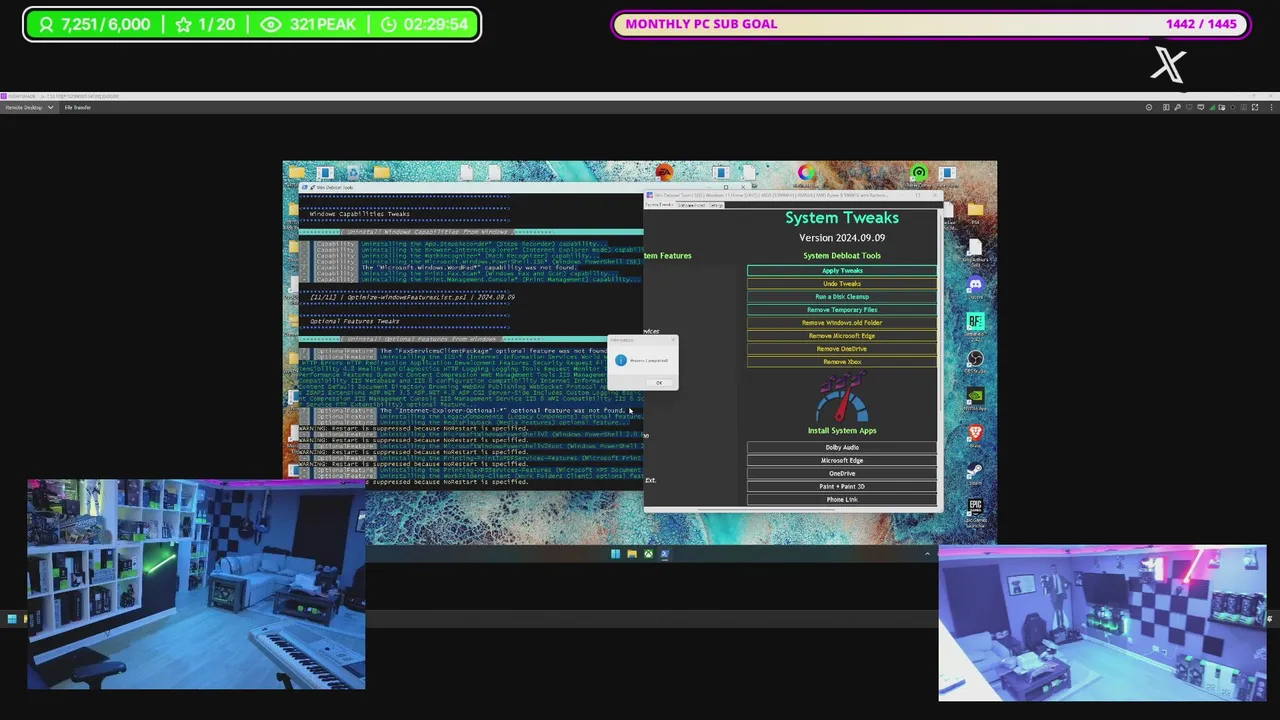This screenshot has width=1280, height=720.
Task: Open the Brave browser desktop icon
Action: (x=975, y=435)
